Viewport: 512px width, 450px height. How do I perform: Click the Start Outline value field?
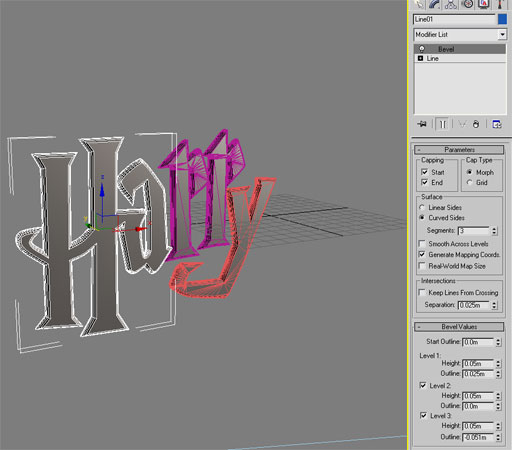click(x=477, y=342)
